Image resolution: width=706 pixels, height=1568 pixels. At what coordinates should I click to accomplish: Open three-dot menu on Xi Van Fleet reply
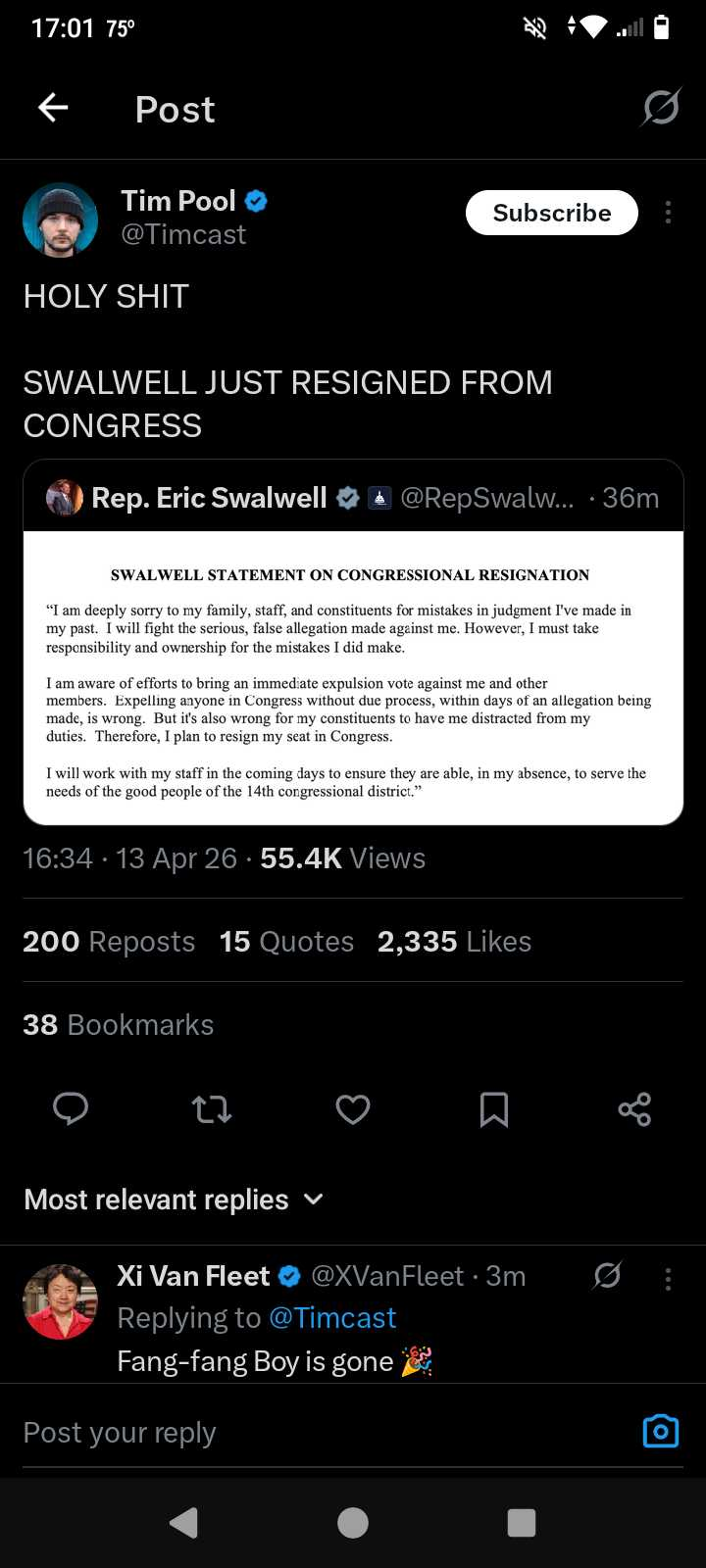pos(668,1278)
